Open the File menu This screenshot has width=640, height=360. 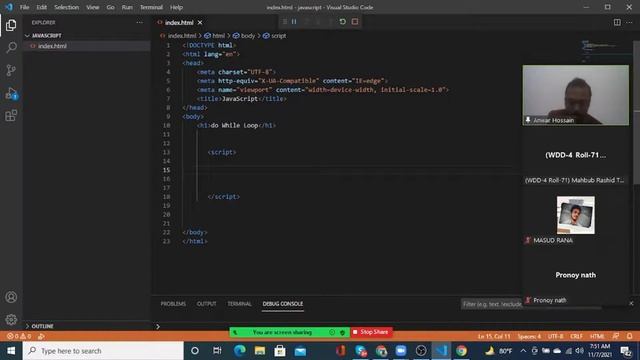24,7
